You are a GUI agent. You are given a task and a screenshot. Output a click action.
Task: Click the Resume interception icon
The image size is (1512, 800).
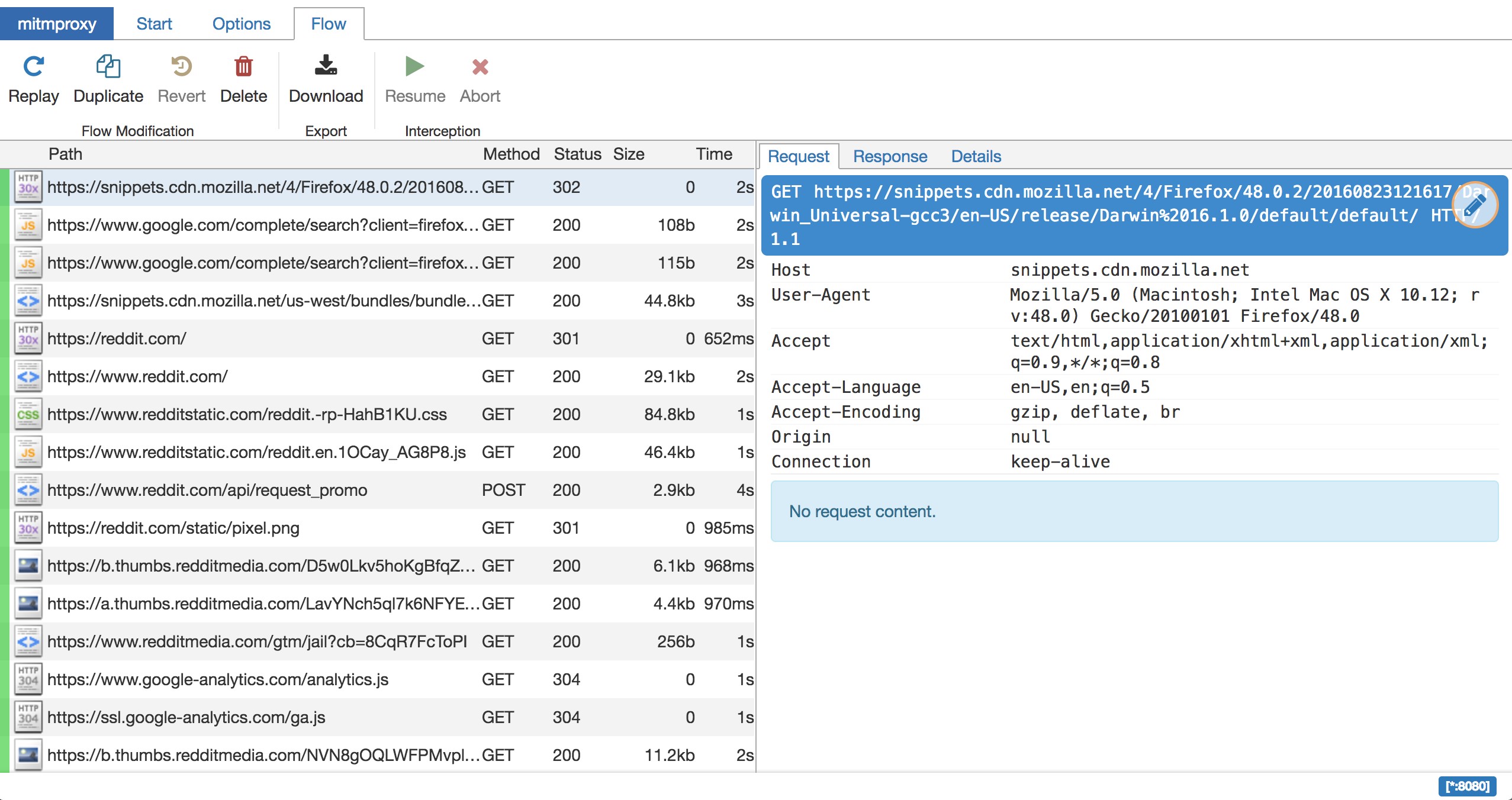click(x=414, y=67)
